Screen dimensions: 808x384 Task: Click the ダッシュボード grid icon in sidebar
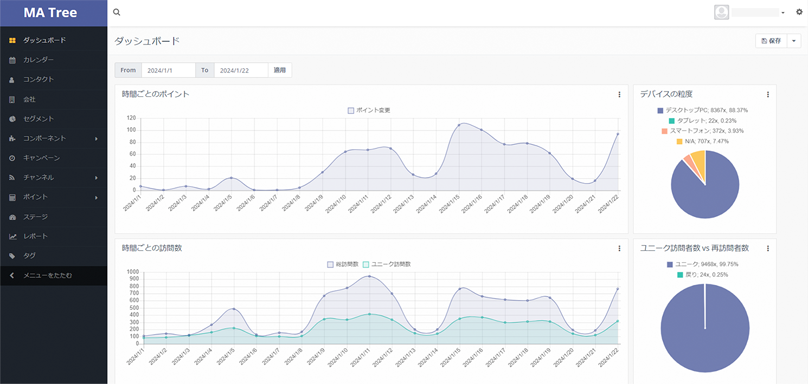(12, 40)
